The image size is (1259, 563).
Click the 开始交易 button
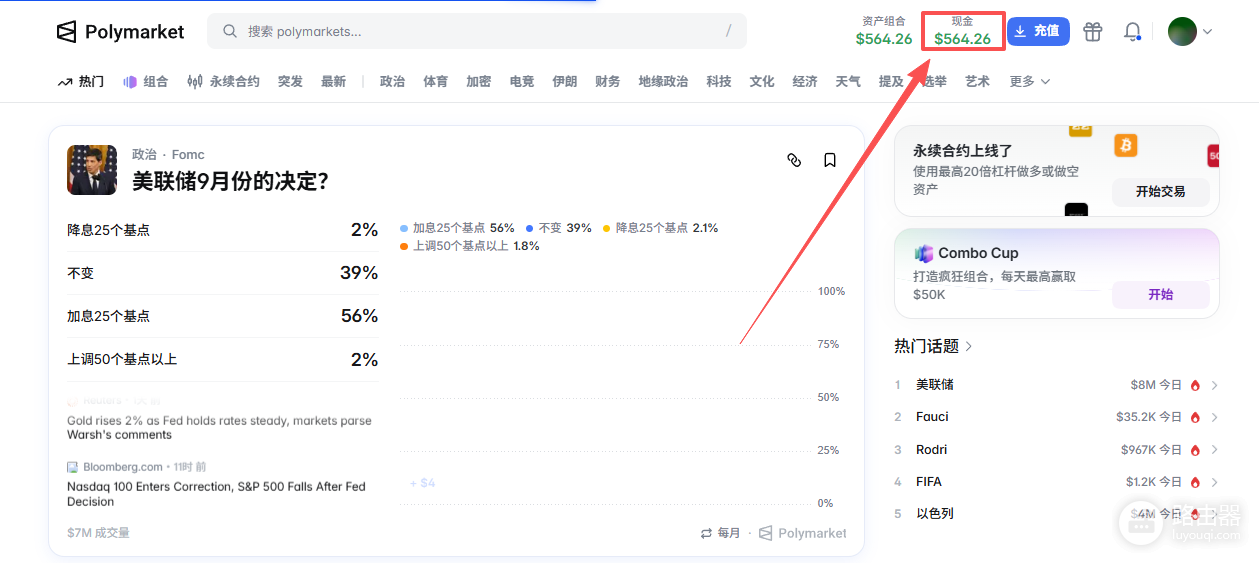click(x=1160, y=191)
